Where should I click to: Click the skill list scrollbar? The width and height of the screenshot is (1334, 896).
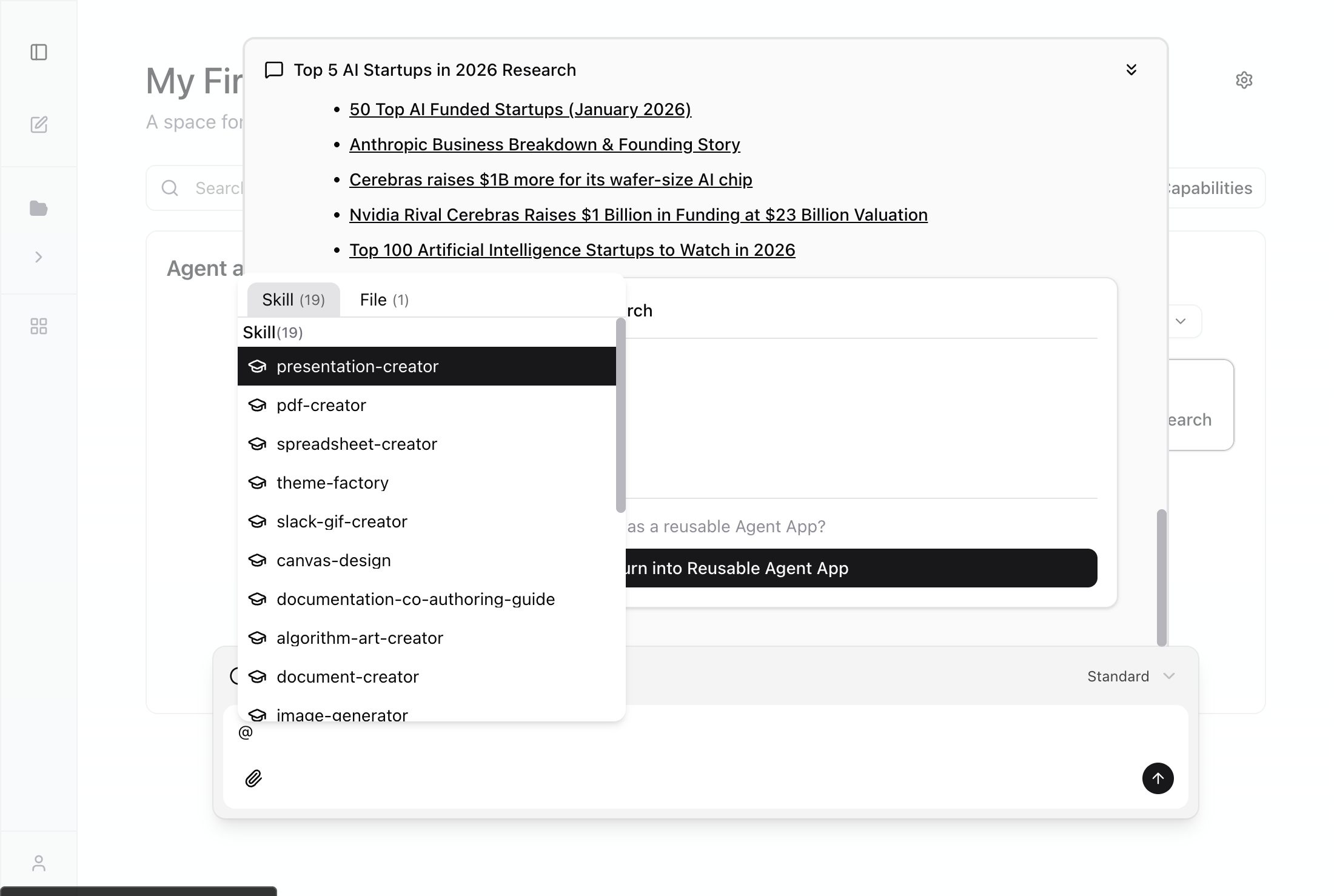point(620,416)
